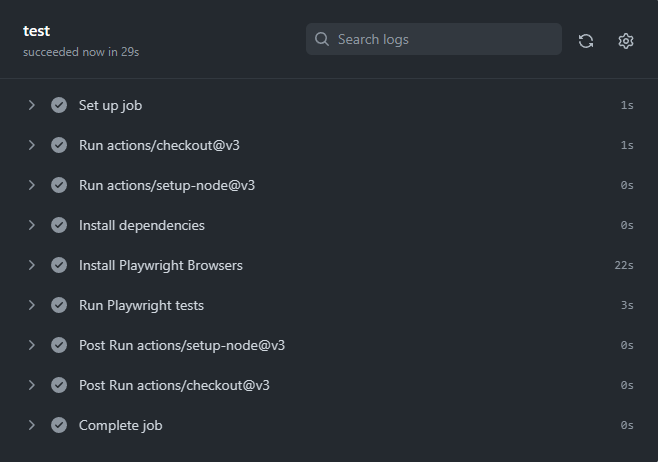Click the 22s duration of Install Playwright Browsers
The image size is (658, 462).
[x=624, y=265]
